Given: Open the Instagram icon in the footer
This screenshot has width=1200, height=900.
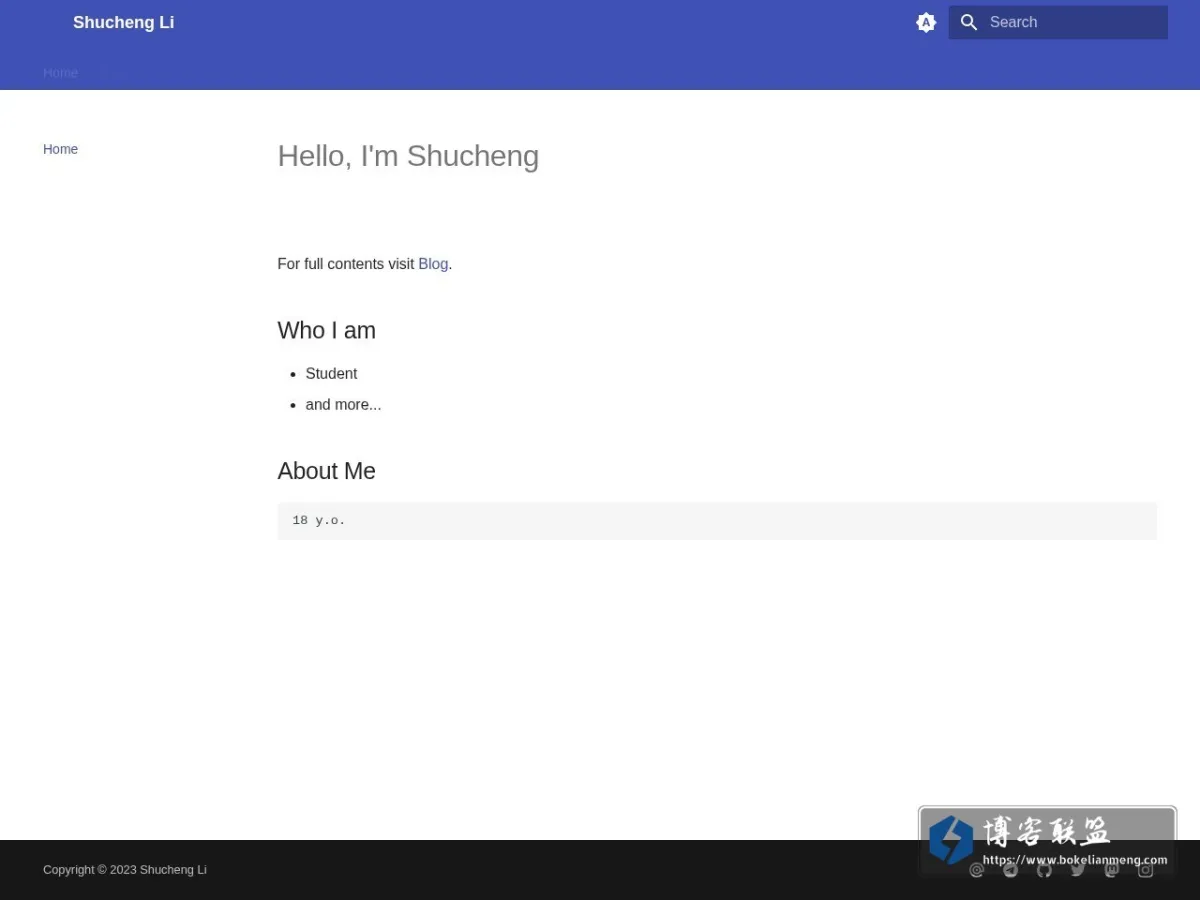Looking at the screenshot, I should point(1146,870).
